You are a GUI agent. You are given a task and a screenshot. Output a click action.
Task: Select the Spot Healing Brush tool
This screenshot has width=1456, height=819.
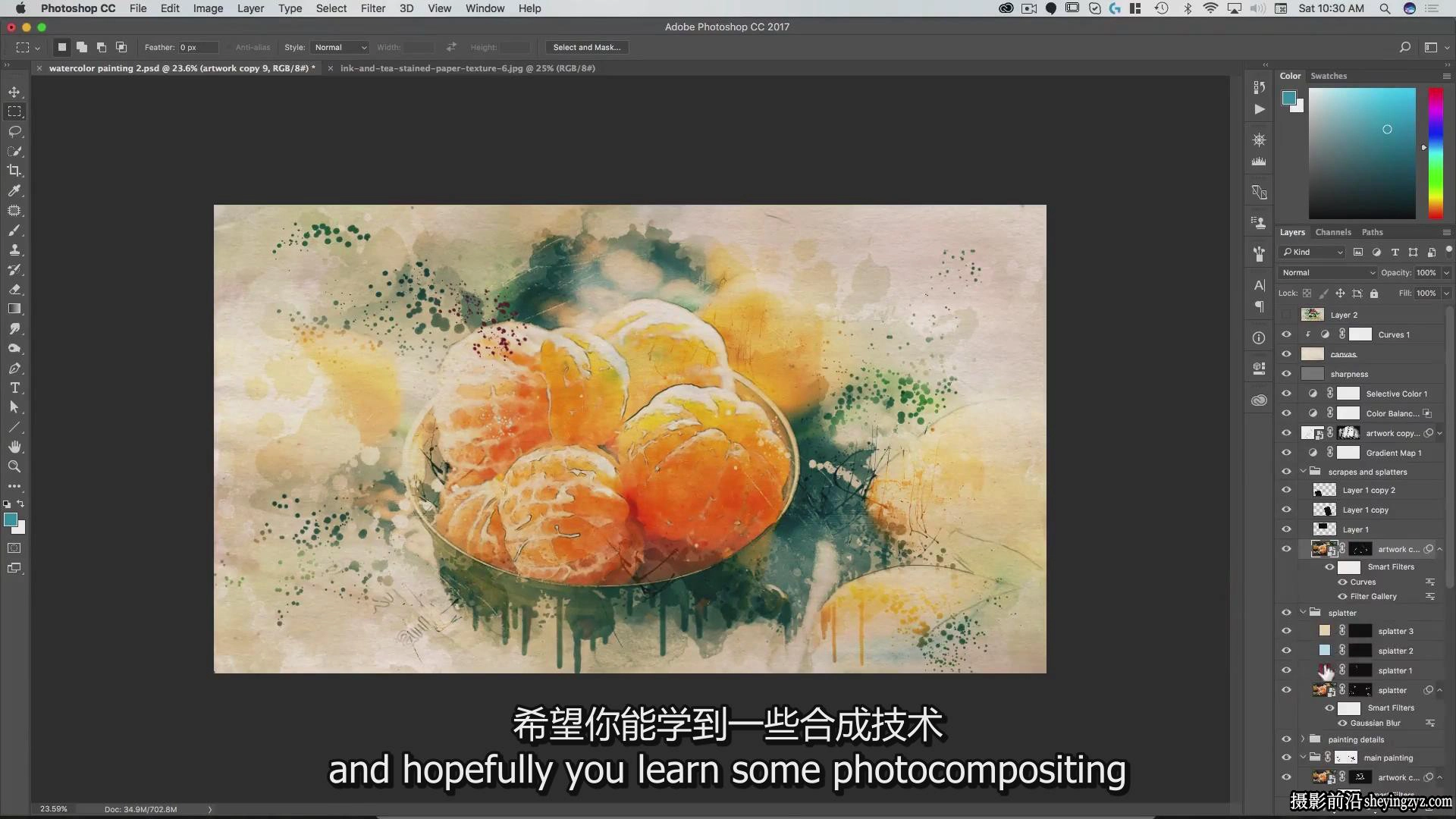(x=14, y=211)
